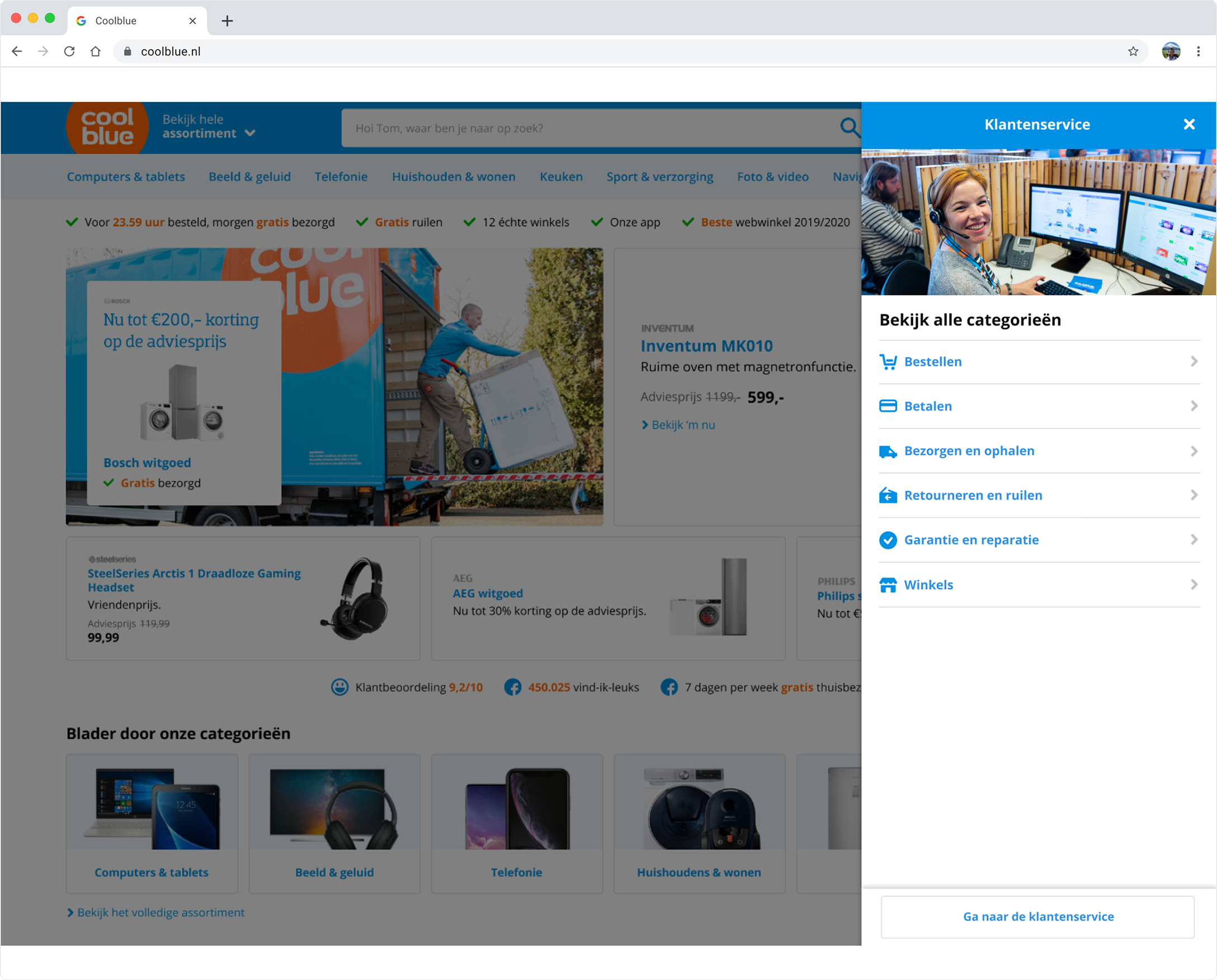Click the browser home icon
Image resolution: width=1217 pixels, height=980 pixels.
pos(96,51)
